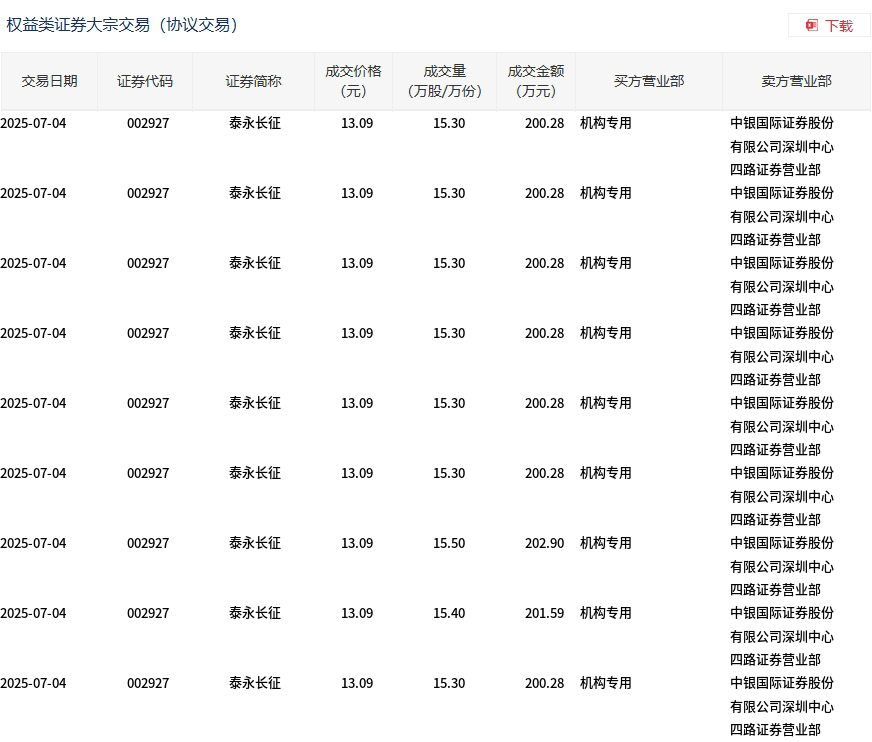Image resolution: width=872 pixels, height=742 pixels.
Task: Select the volume cell showing 15.50
Action: tap(449, 543)
